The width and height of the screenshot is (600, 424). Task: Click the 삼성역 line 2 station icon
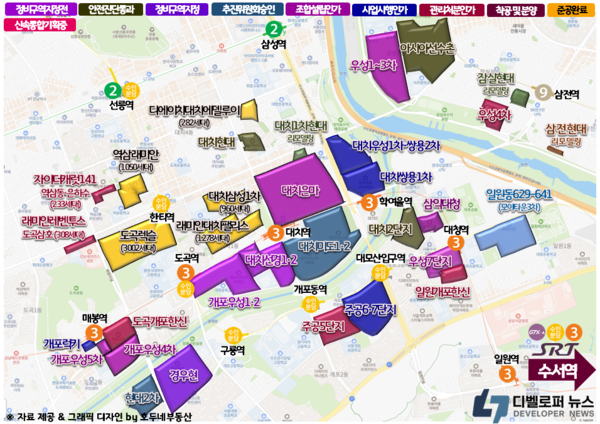point(271,28)
